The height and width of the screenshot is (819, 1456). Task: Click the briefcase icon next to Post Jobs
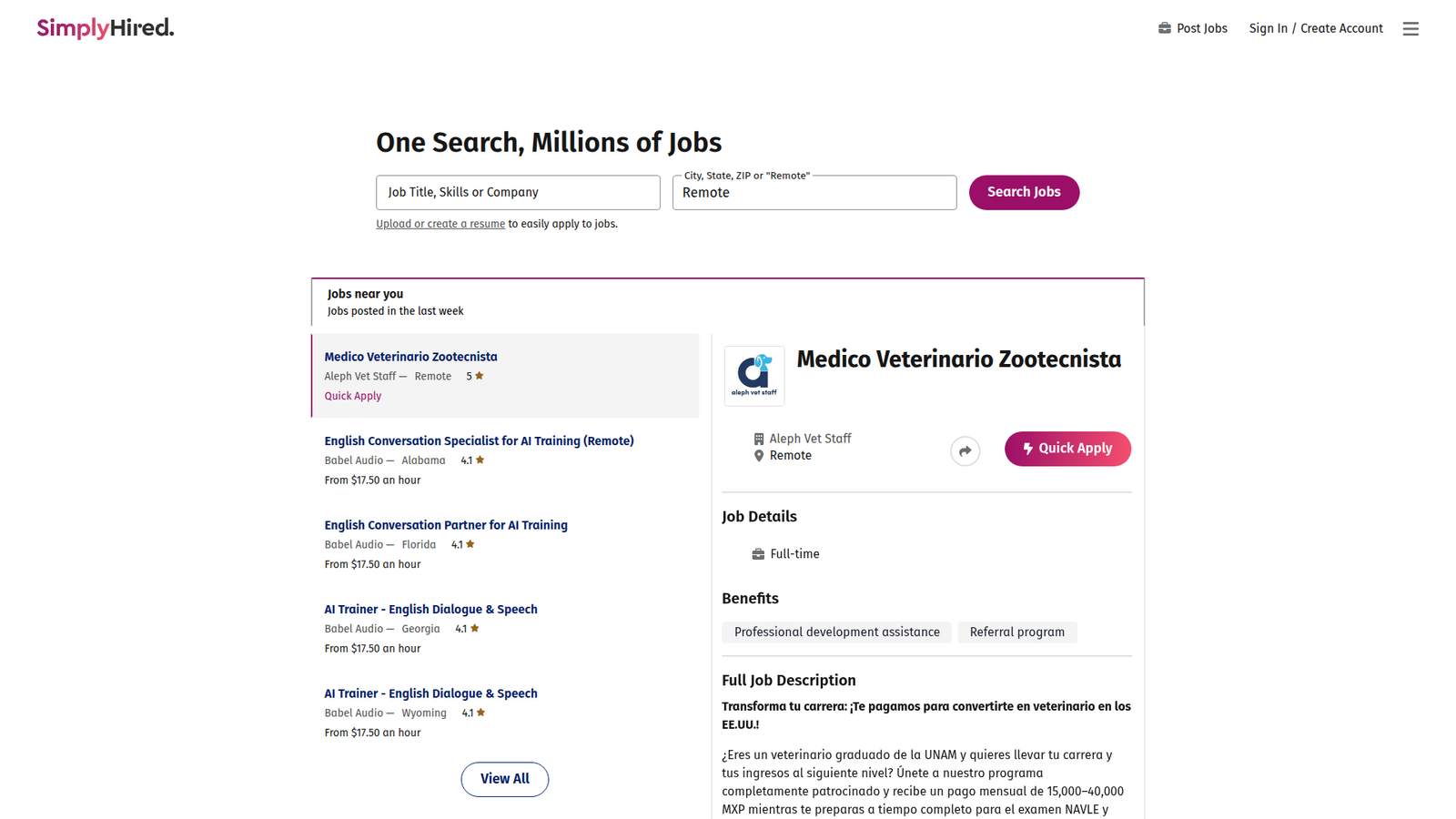[x=1163, y=28]
